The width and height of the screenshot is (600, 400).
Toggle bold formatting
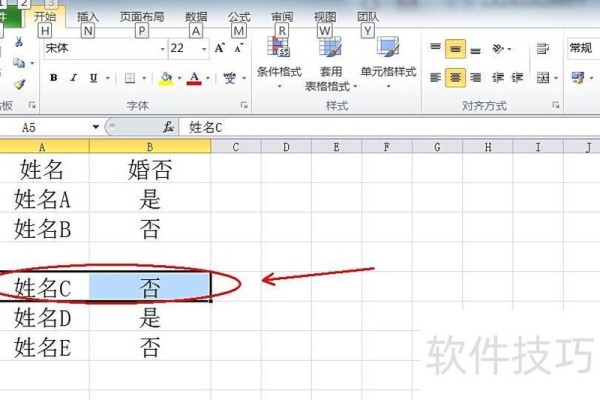click(54, 78)
